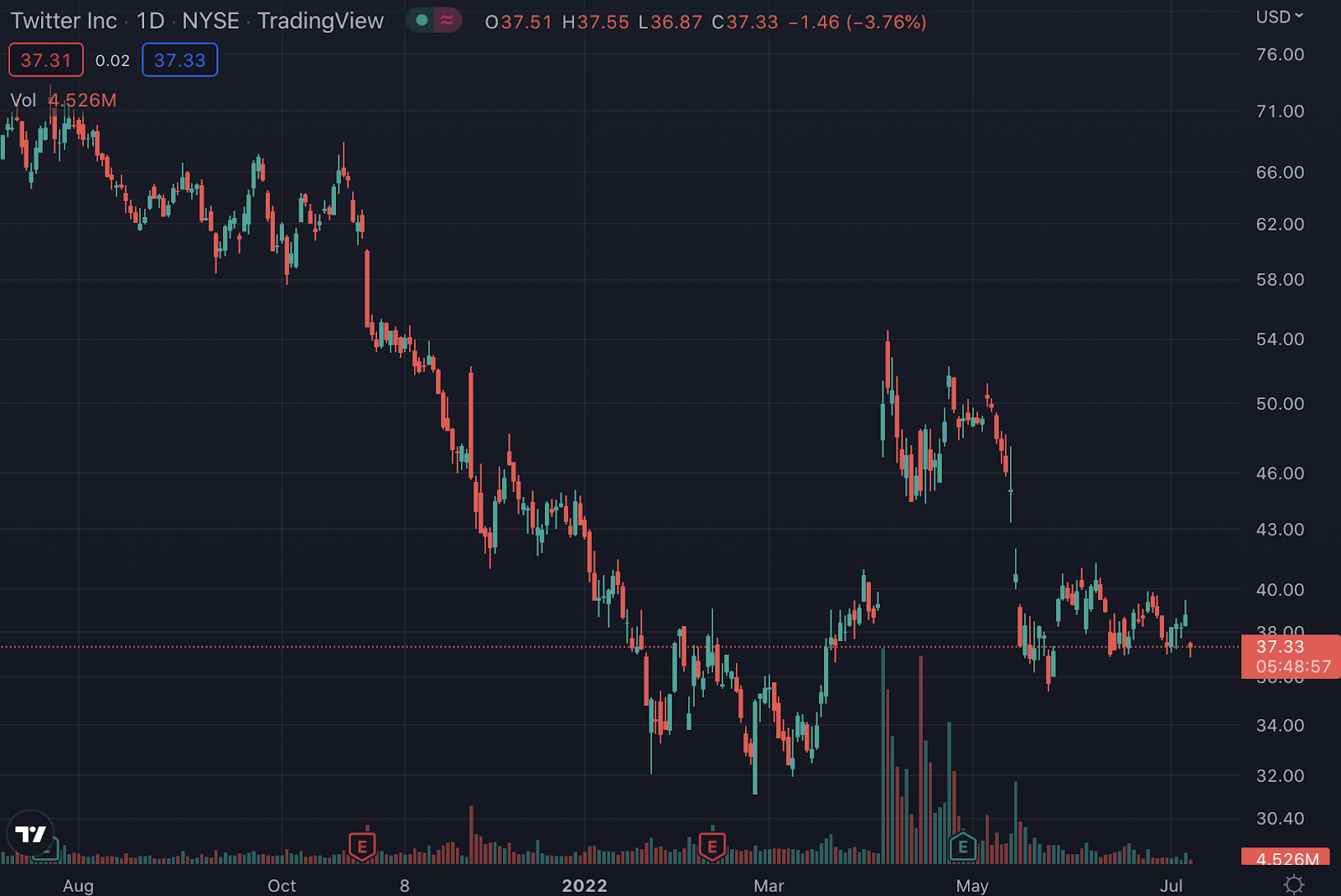Click the green market status dot
The width and height of the screenshot is (1341, 896).
tap(422, 20)
